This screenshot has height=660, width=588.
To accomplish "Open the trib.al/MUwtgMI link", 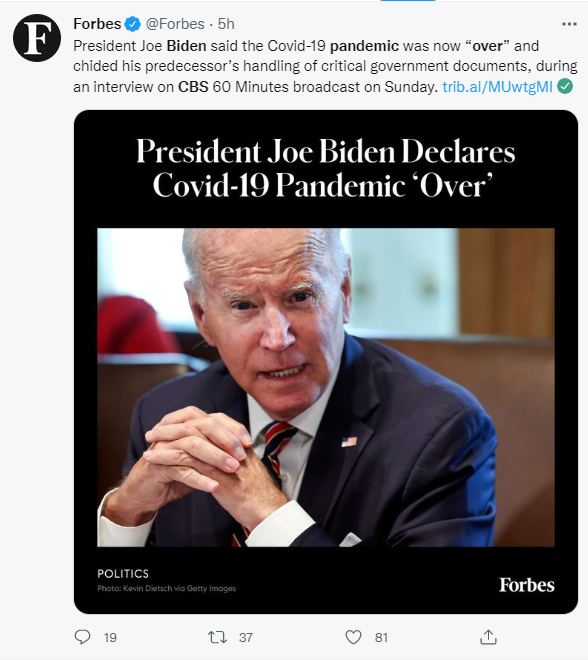I will [x=497, y=87].
